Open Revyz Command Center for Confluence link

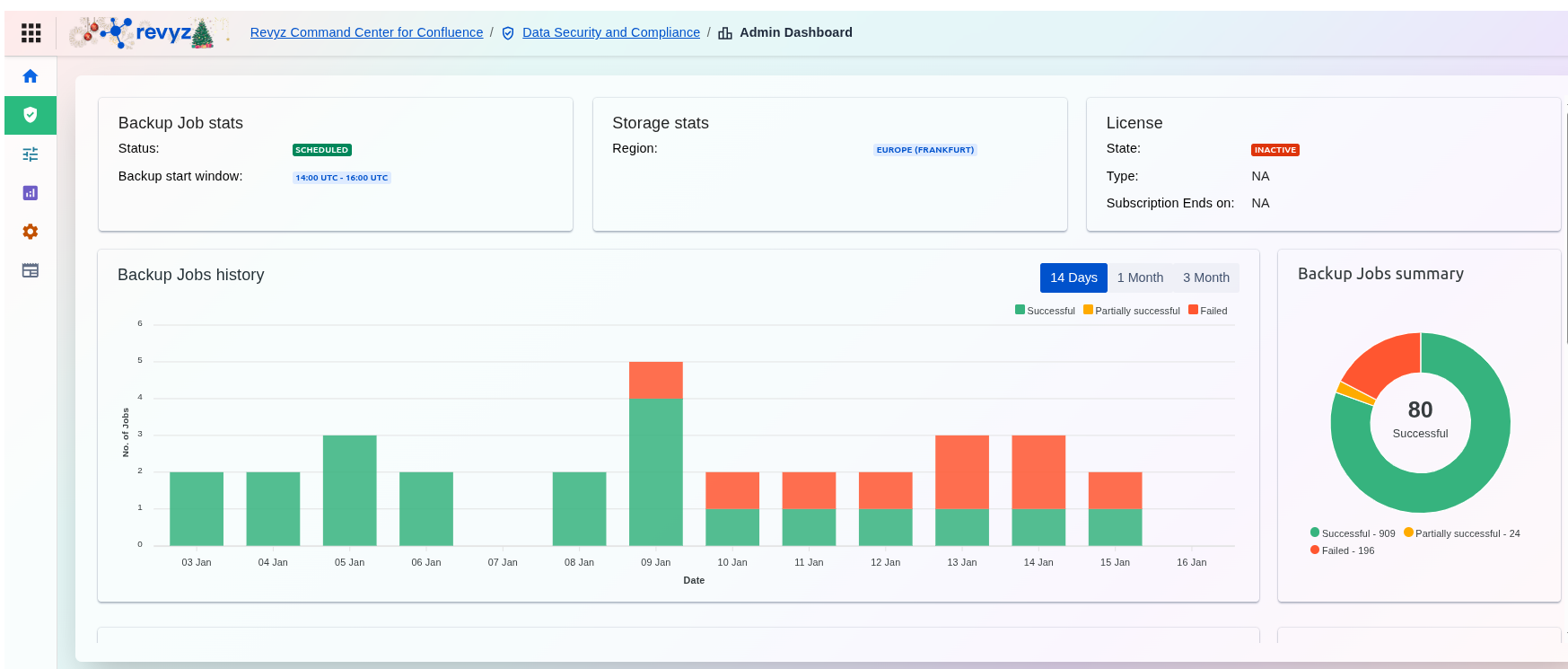pos(366,32)
